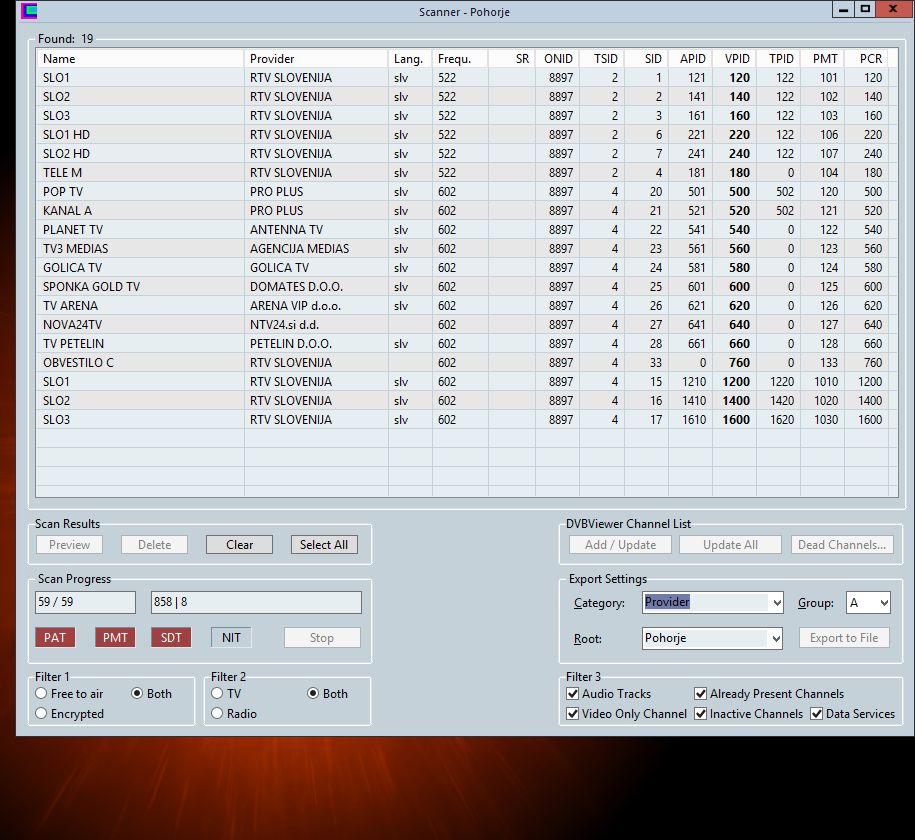Select the PLANET TV row
Screen dimensions: 915x840
point(467,230)
